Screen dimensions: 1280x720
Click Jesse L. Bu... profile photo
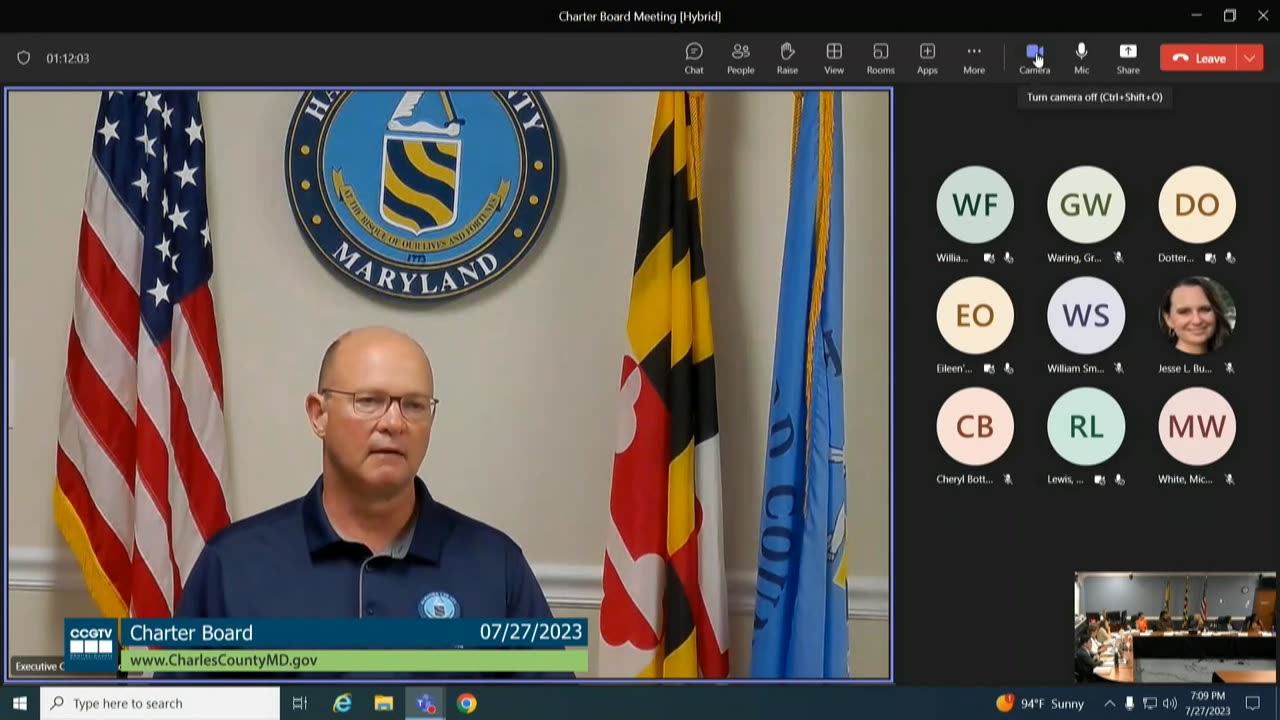pyautogui.click(x=1197, y=315)
